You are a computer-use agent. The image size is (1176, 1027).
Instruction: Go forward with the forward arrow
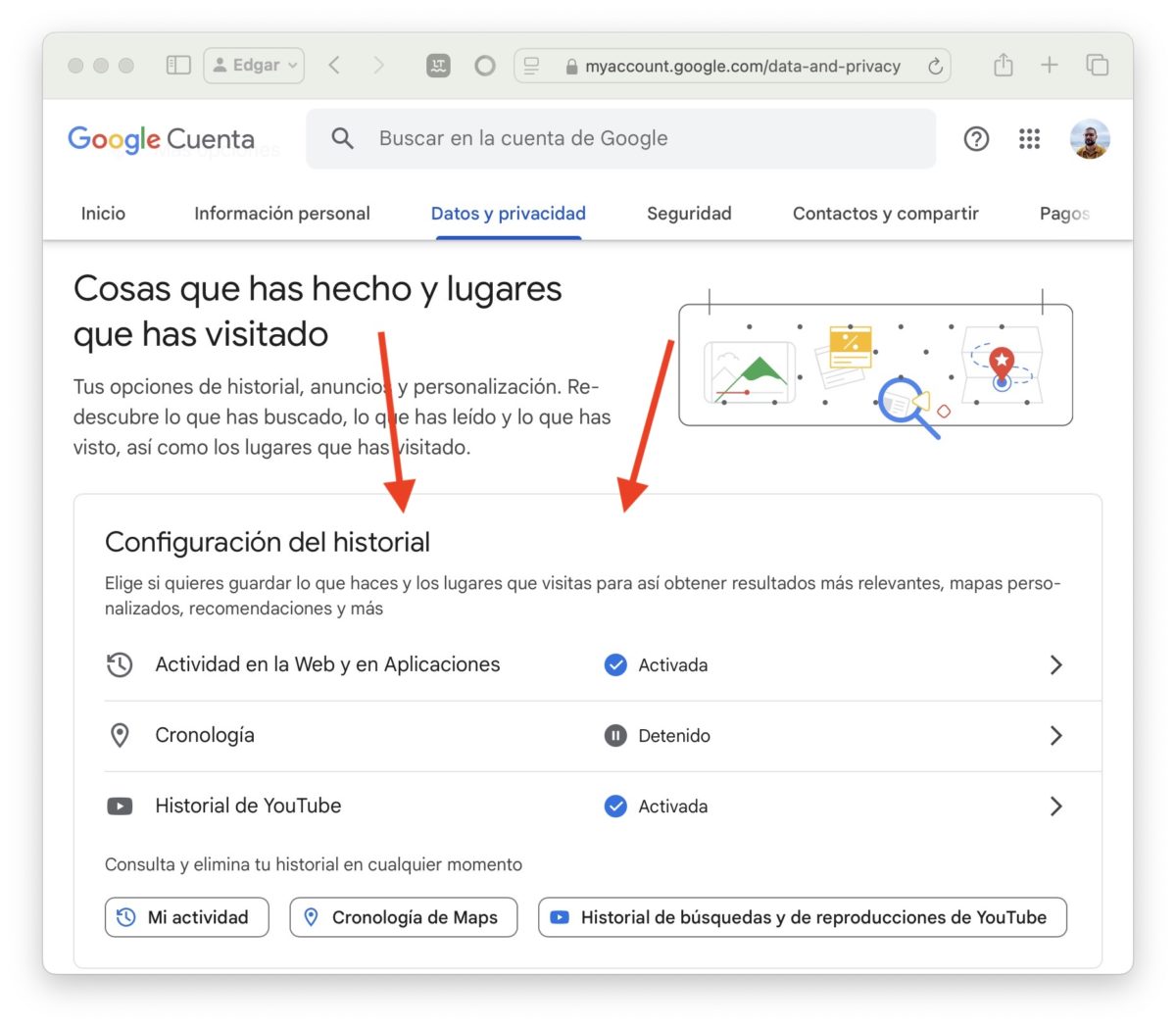click(x=378, y=66)
